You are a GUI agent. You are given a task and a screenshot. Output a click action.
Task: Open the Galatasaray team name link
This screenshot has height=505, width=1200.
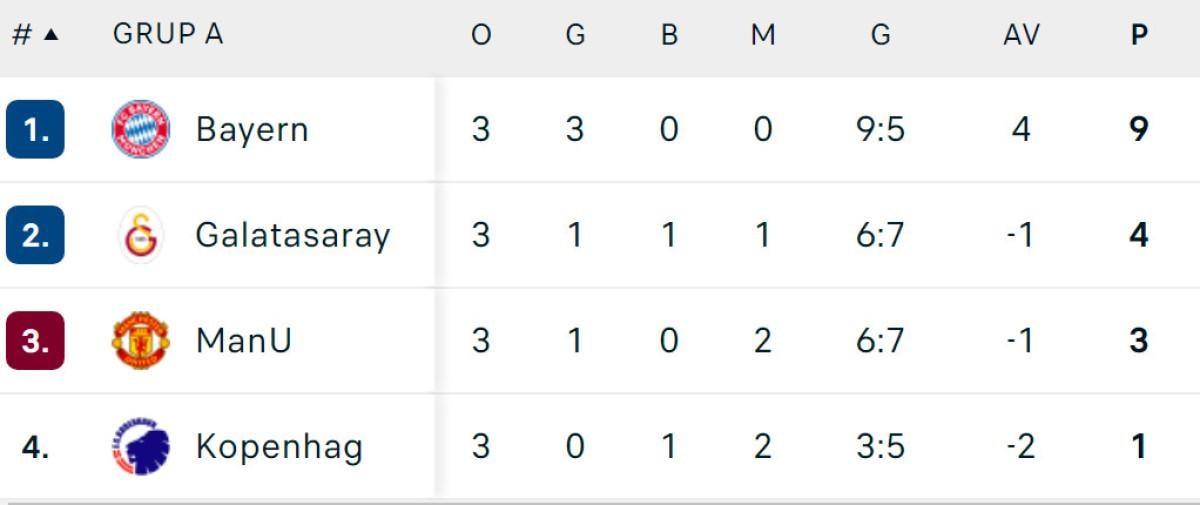pyautogui.click(x=292, y=235)
